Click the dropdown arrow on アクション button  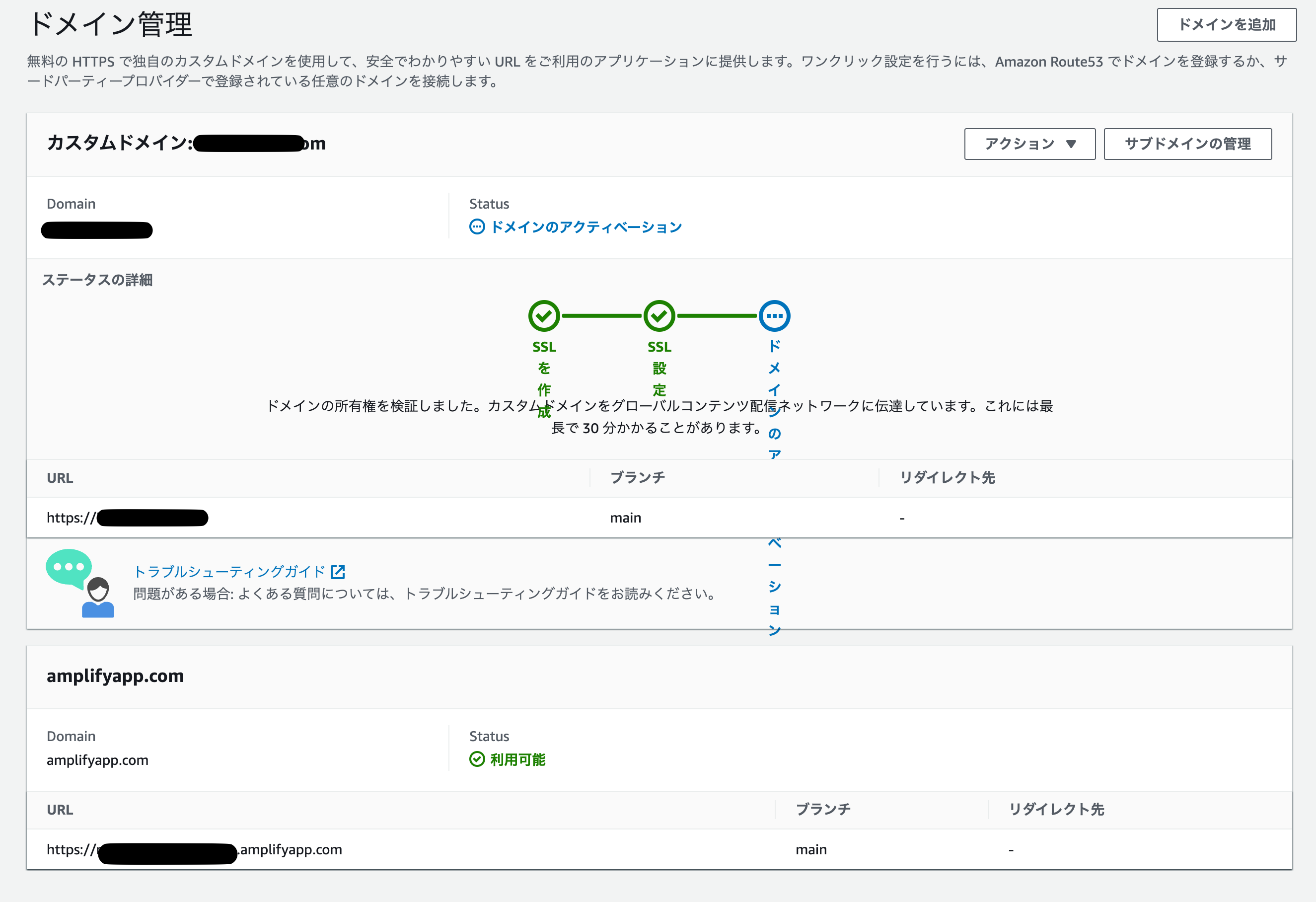(1071, 145)
